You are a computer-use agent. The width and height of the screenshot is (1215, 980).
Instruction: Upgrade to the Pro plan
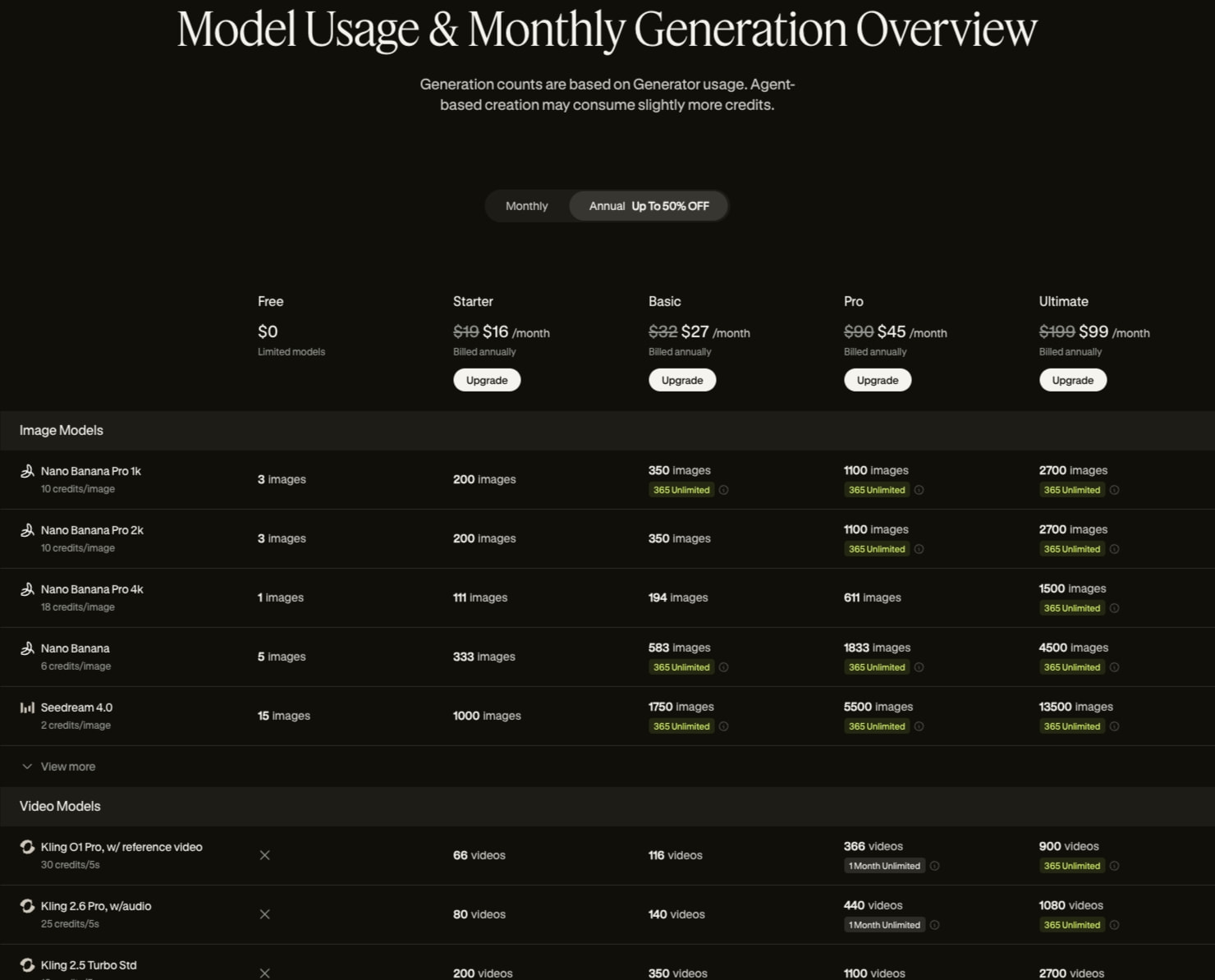tap(878, 380)
